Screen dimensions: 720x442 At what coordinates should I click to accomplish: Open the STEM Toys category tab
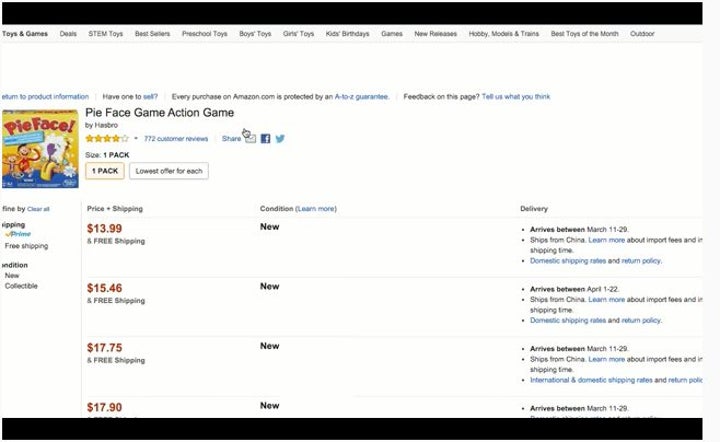pos(105,34)
